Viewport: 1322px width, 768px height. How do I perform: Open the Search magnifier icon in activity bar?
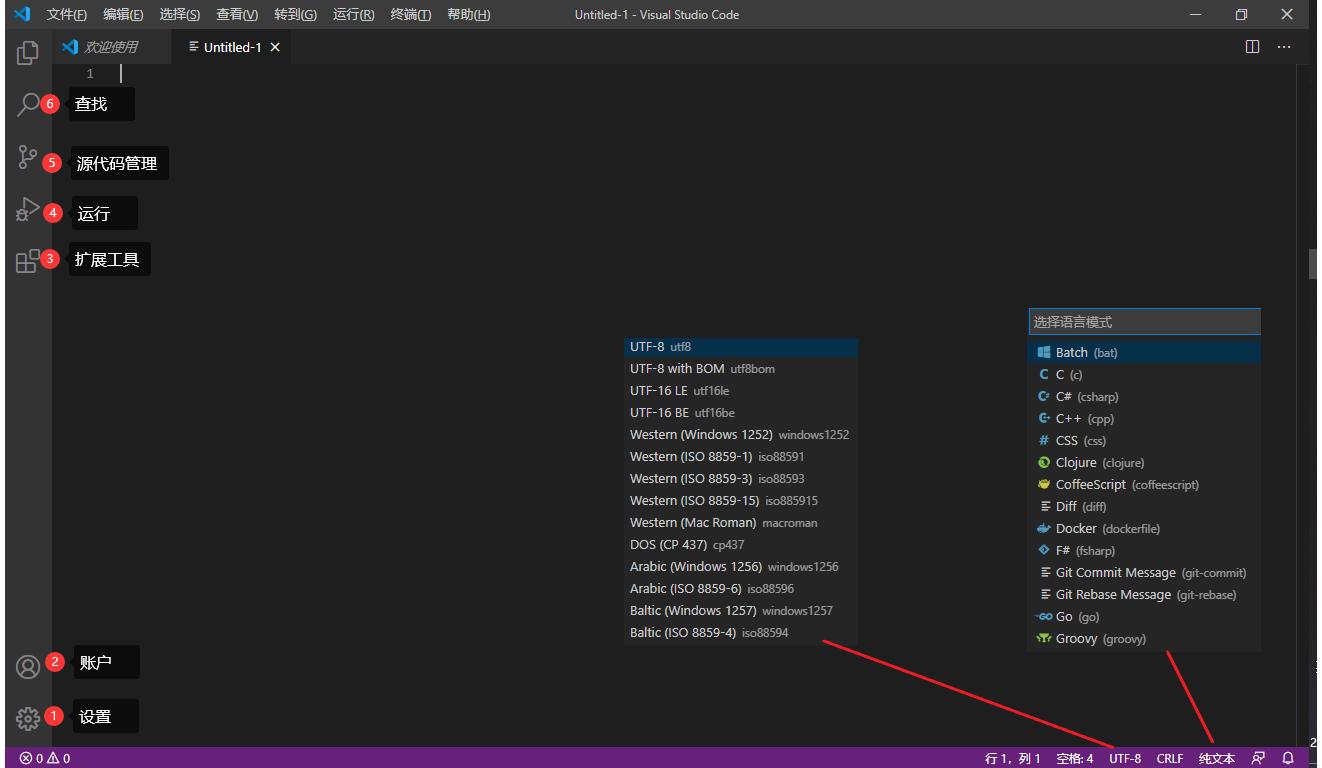28,104
